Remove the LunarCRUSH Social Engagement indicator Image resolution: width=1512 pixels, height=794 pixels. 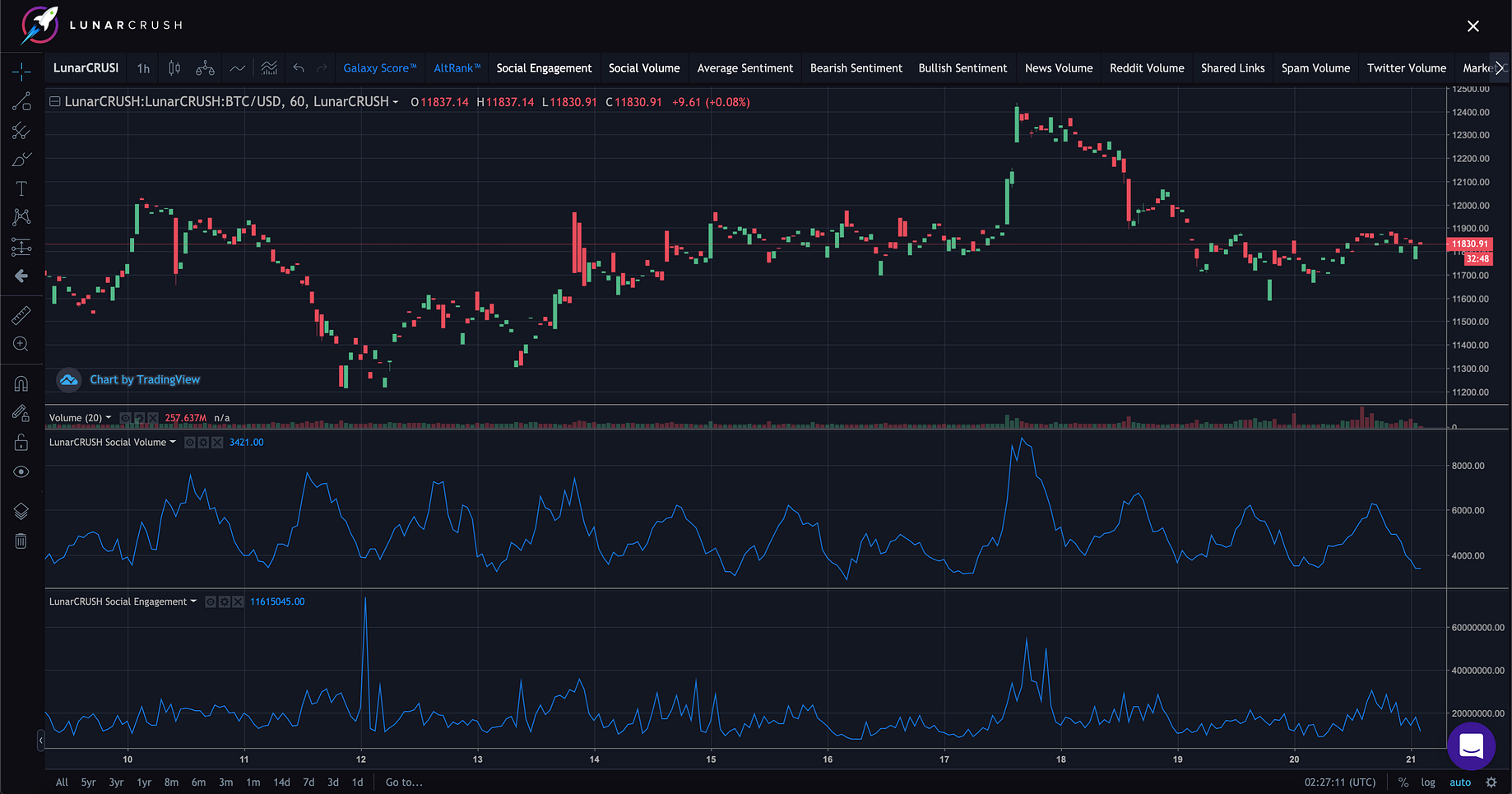[x=238, y=602]
